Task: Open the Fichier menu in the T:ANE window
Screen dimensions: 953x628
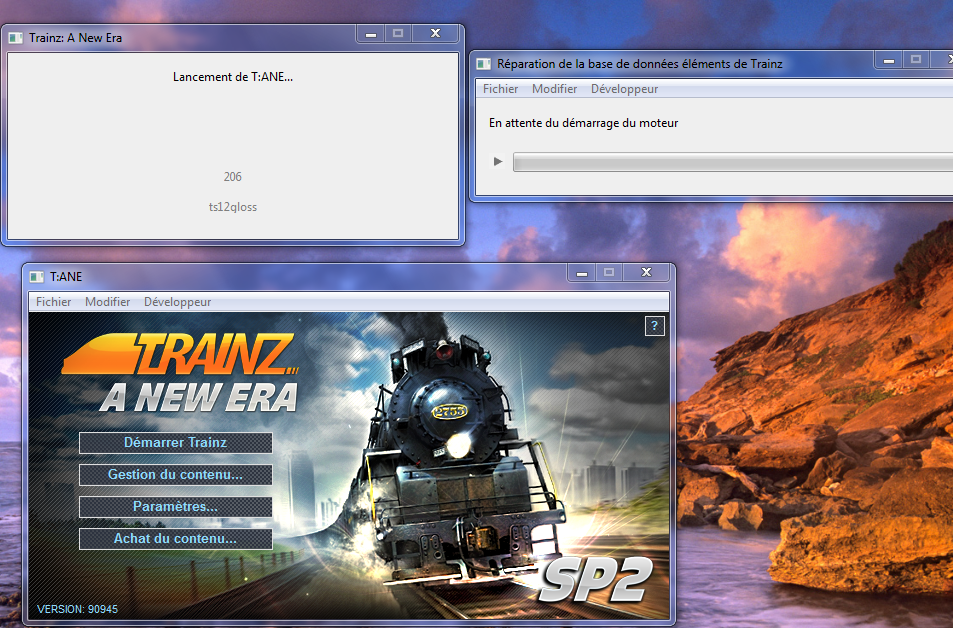Action: pos(53,302)
